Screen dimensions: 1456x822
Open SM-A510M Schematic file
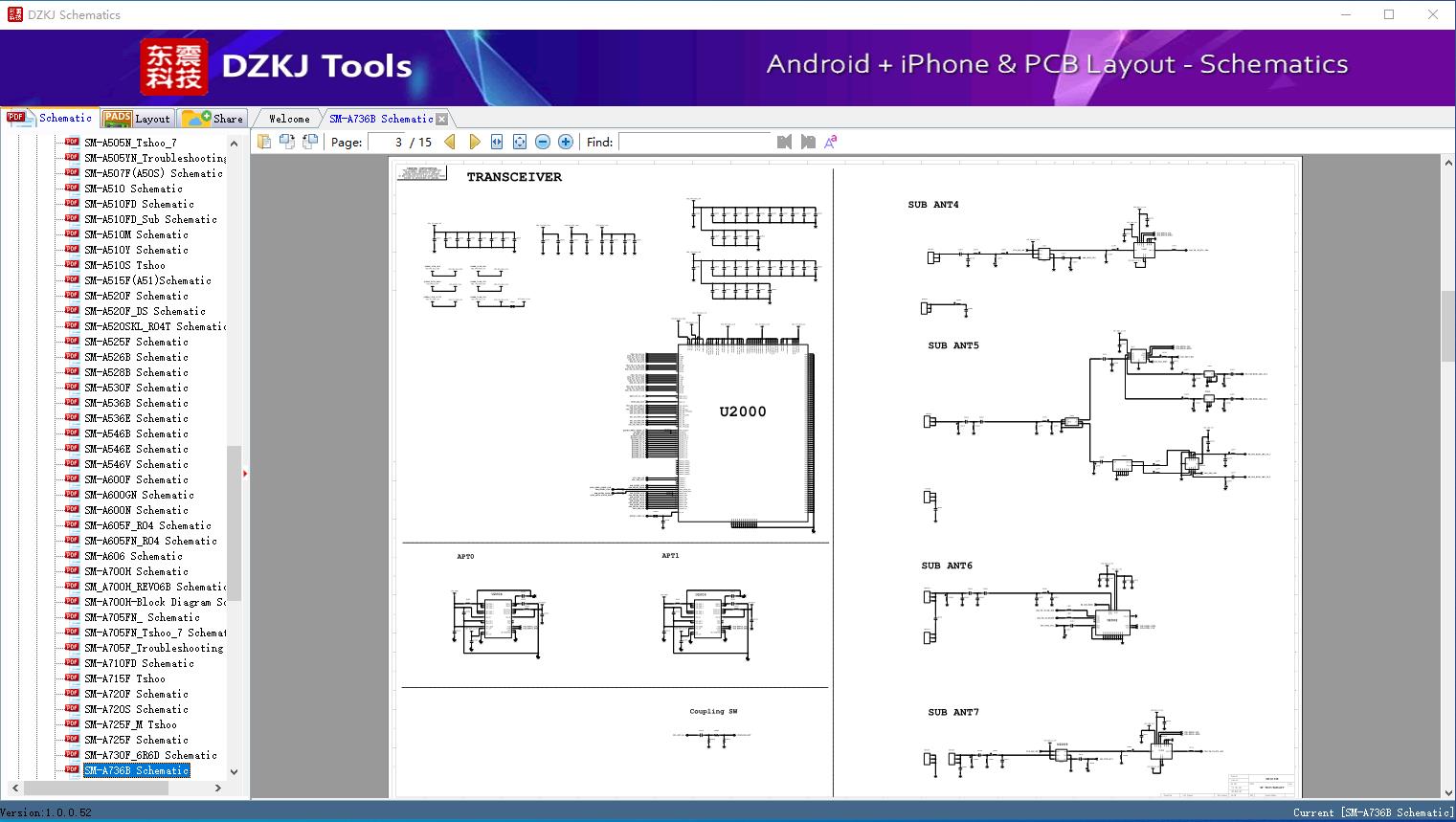(136, 234)
